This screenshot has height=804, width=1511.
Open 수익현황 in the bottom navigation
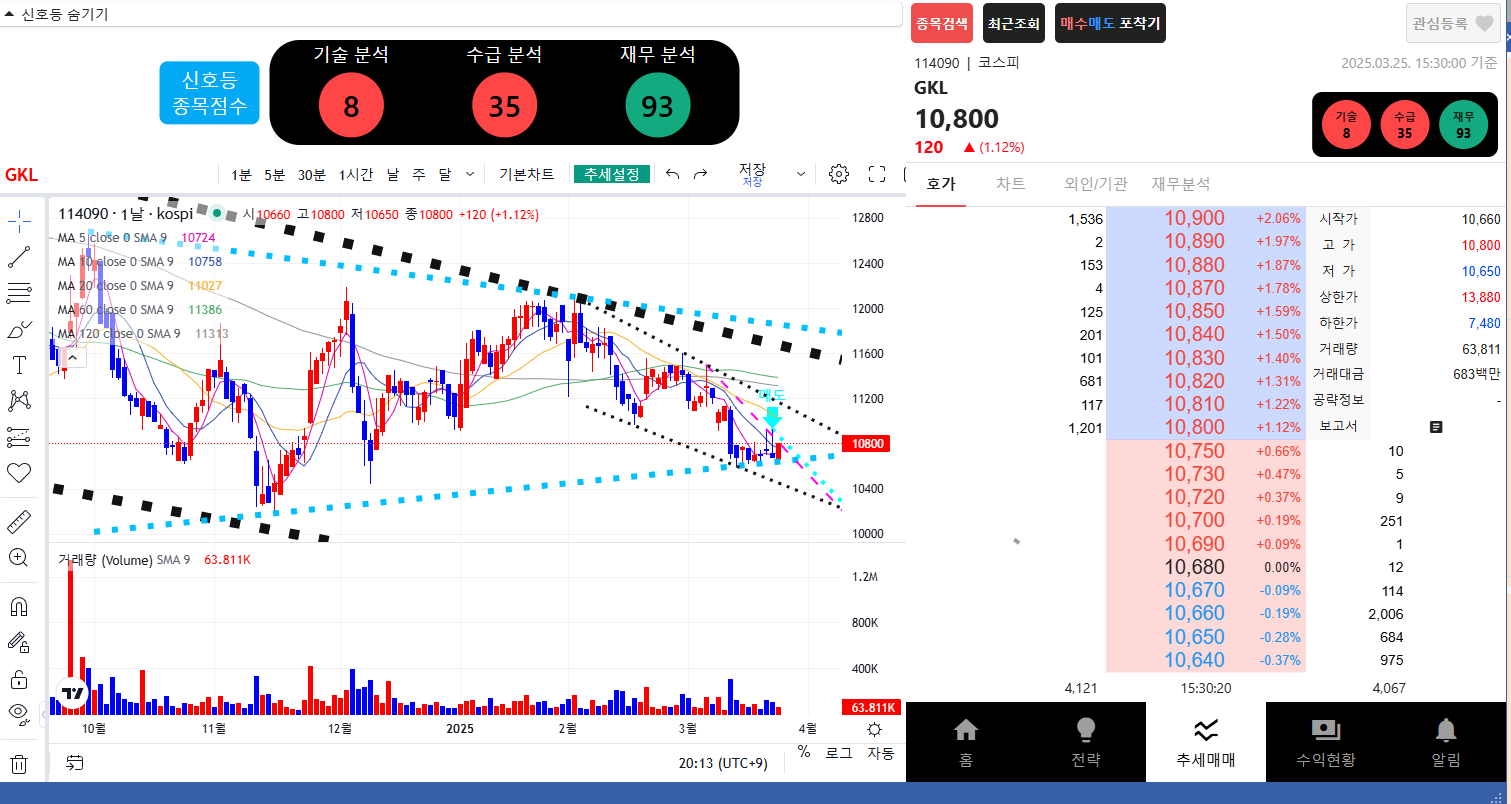1325,742
